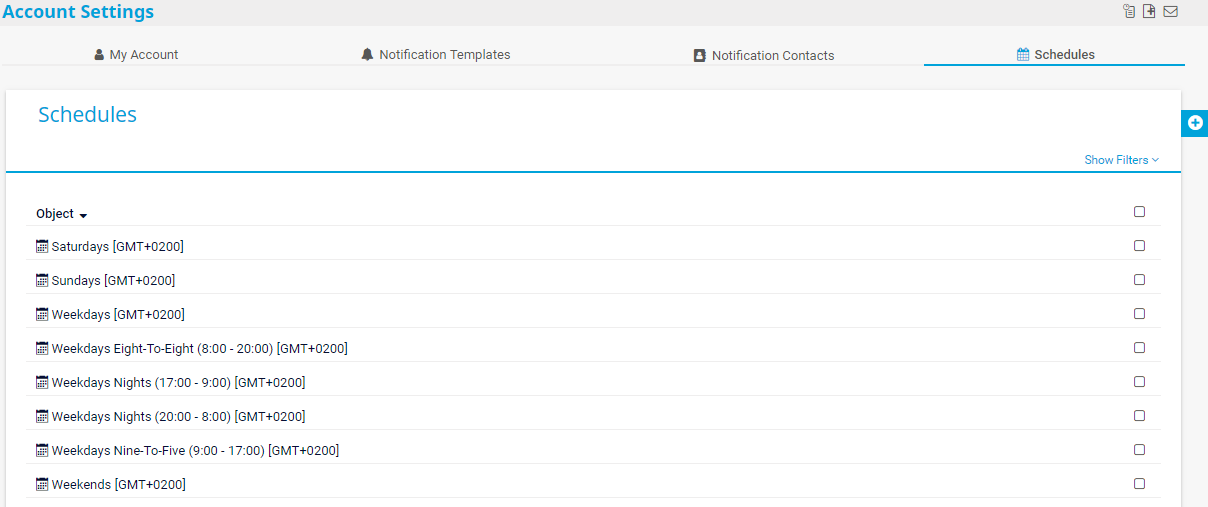Open the Weekdays Nights (17:00 - 9:00) schedule
The width and height of the screenshot is (1208, 507).
[x=178, y=383]
